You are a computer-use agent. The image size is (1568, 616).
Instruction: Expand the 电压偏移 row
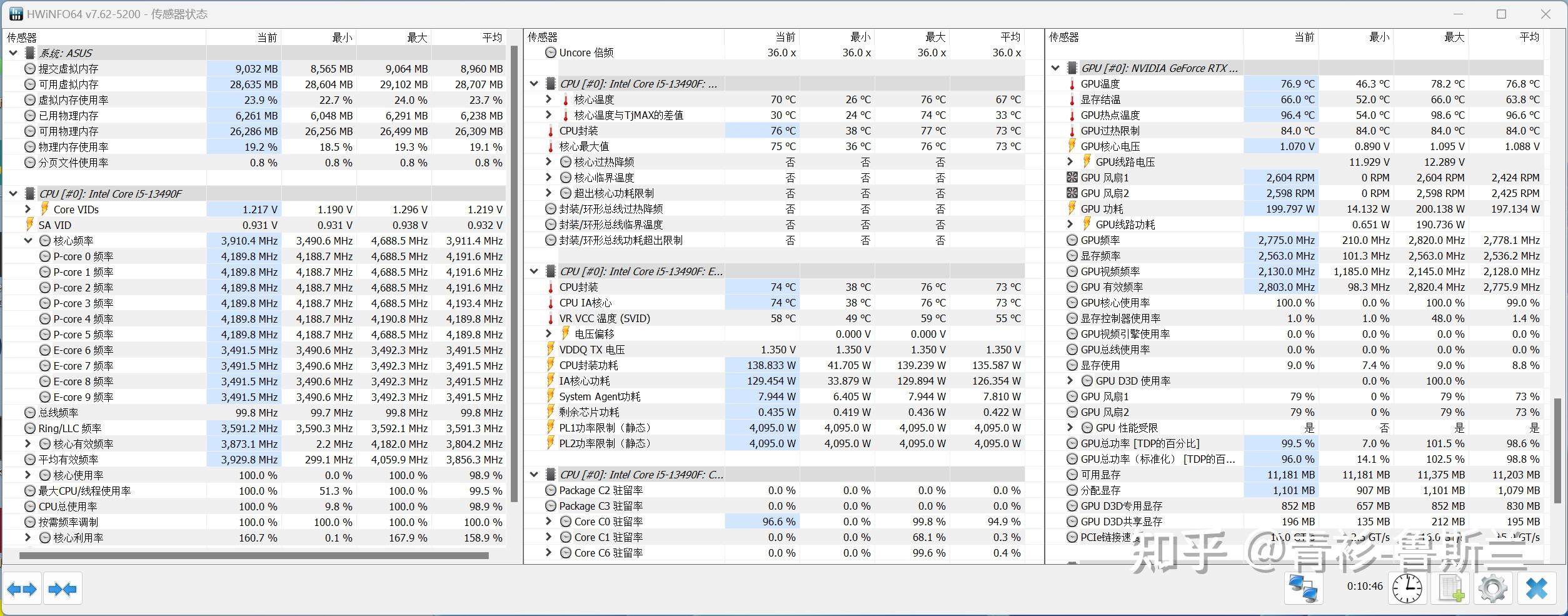[x=548, y=334]
